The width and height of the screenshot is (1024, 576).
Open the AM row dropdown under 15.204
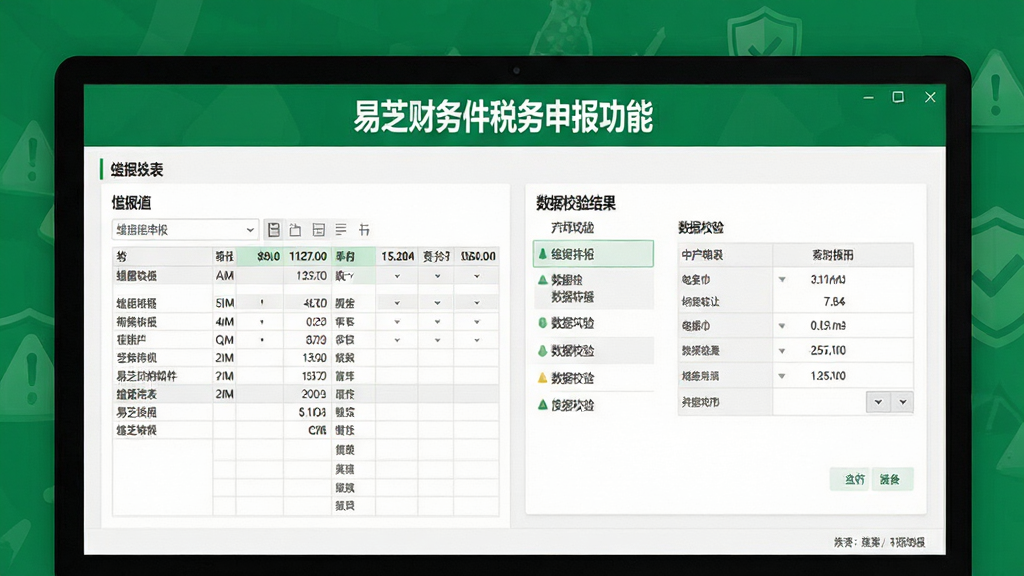coord(397,276)
